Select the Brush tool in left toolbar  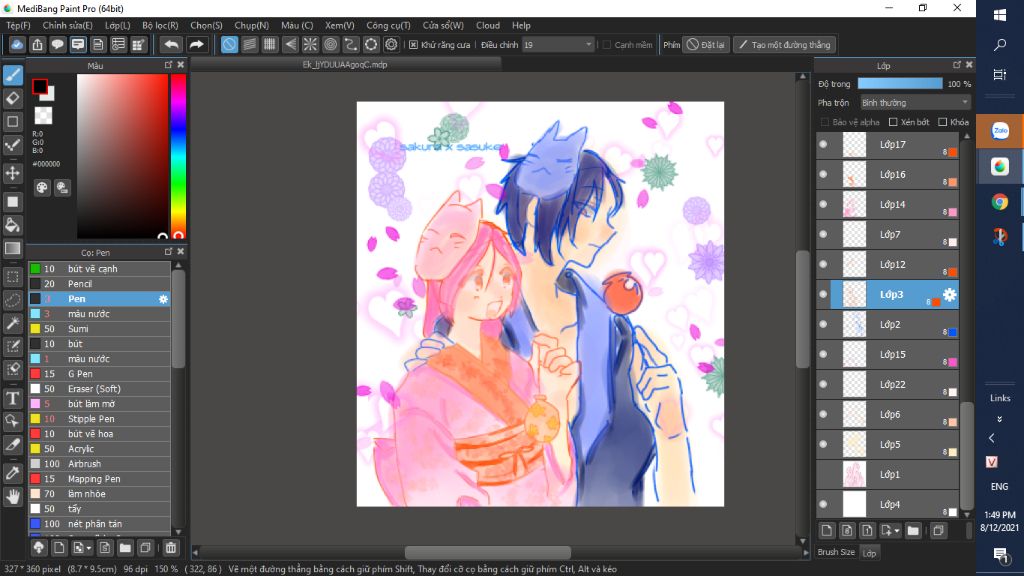click(12, 75)
